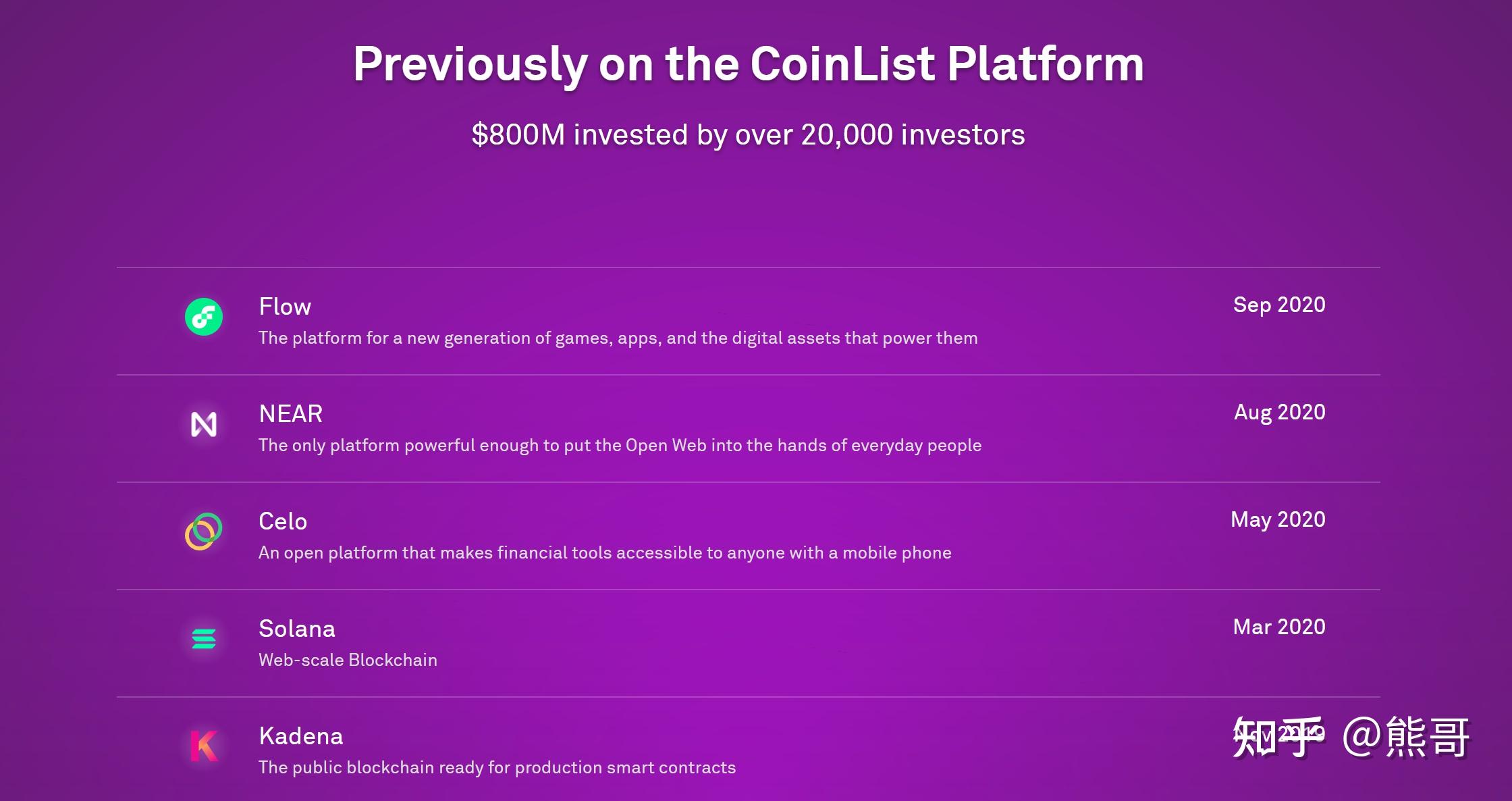Click the Kadena smart contracts description

click(x=497, y=768)
